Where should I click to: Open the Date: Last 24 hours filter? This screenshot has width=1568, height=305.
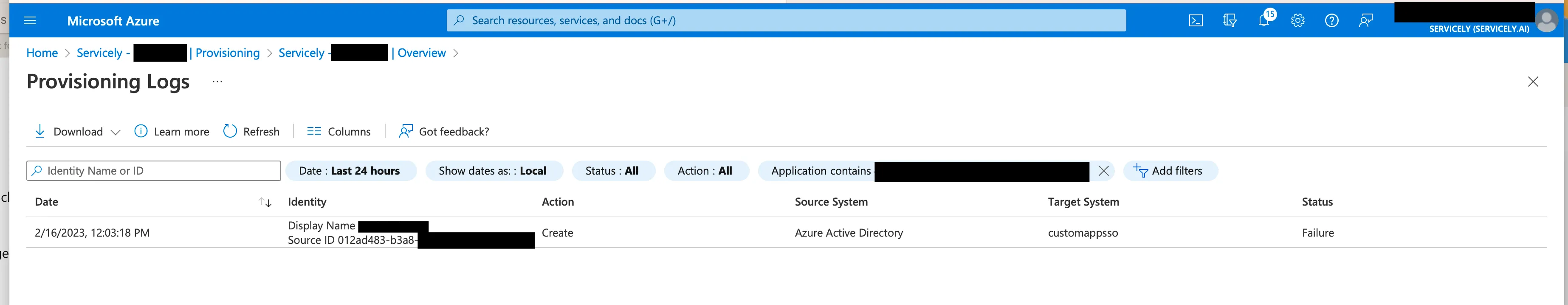[351, 171]
